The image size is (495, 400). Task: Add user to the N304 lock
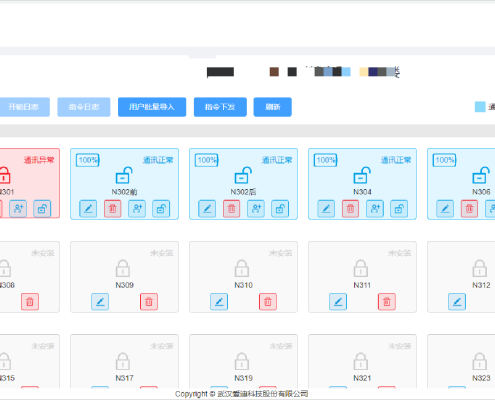coord(375,209)
